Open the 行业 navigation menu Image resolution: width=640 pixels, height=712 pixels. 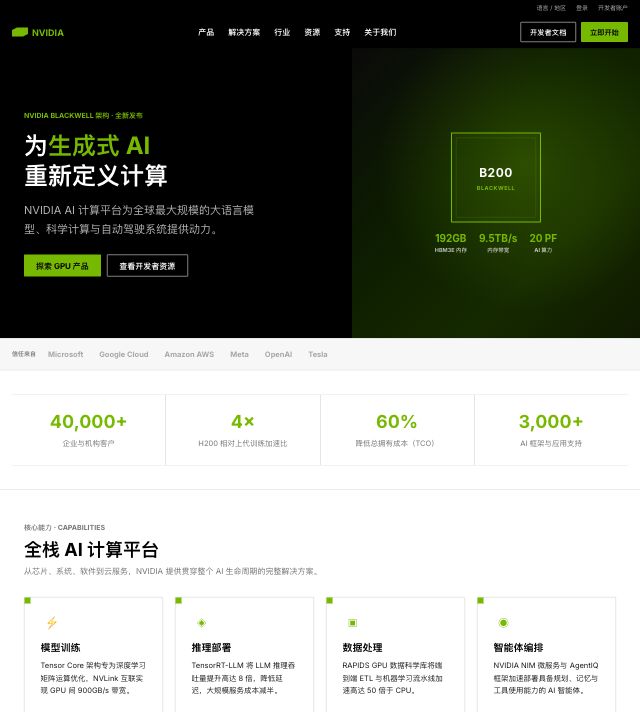click(x=282, y=32)
